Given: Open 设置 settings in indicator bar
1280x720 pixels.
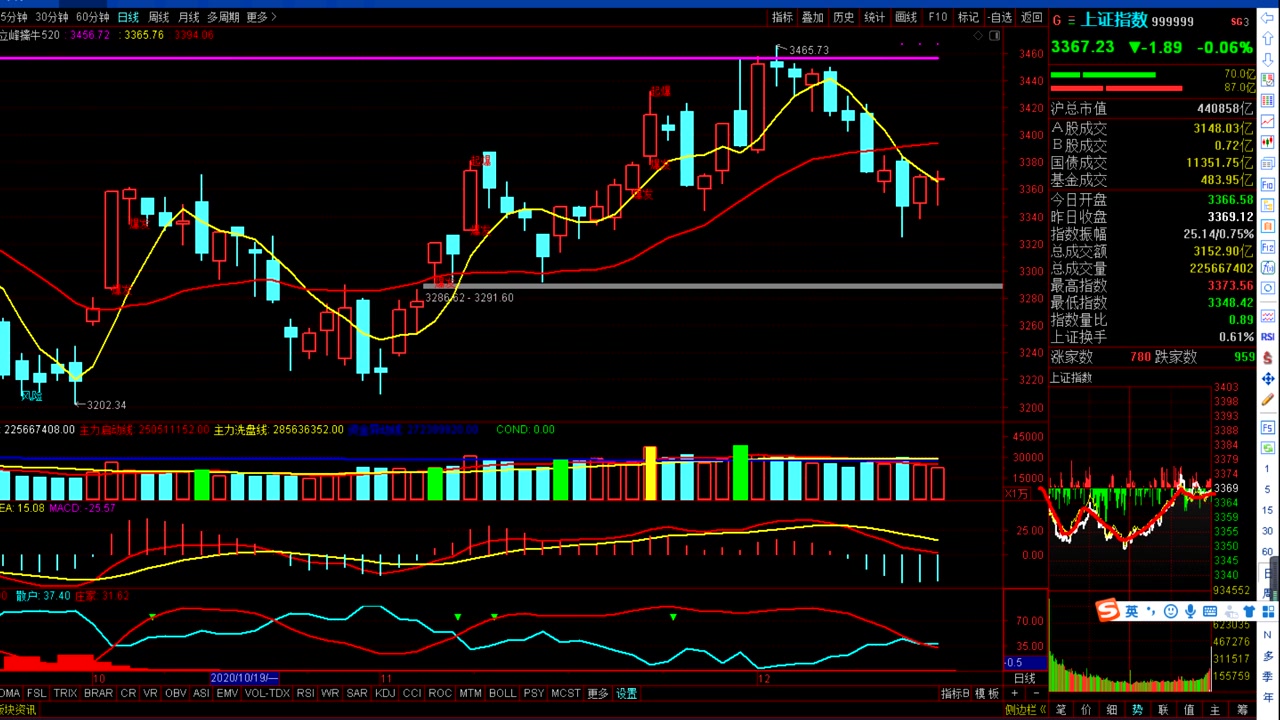Looking at the screenshot, I should [626, 693].
